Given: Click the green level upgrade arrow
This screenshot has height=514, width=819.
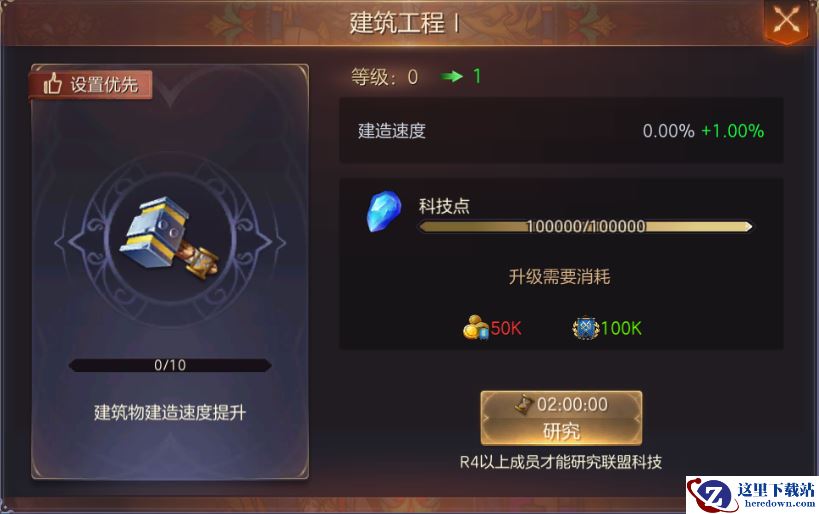Looking at the screenshot, I should [451, 76].
